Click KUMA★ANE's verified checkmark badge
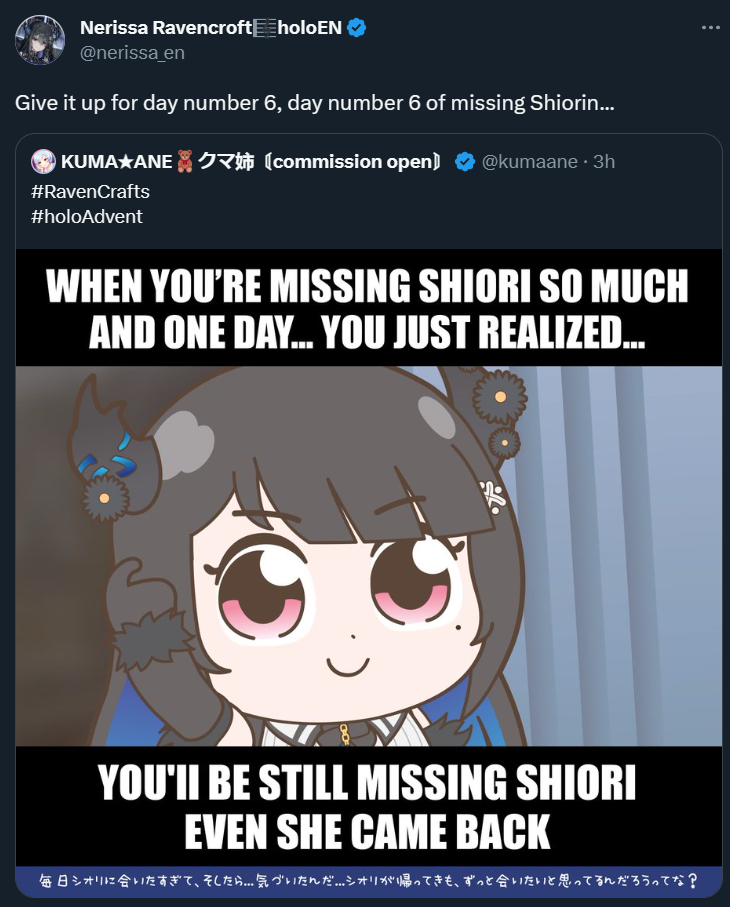730x907 pixels. tap(464, 162)
